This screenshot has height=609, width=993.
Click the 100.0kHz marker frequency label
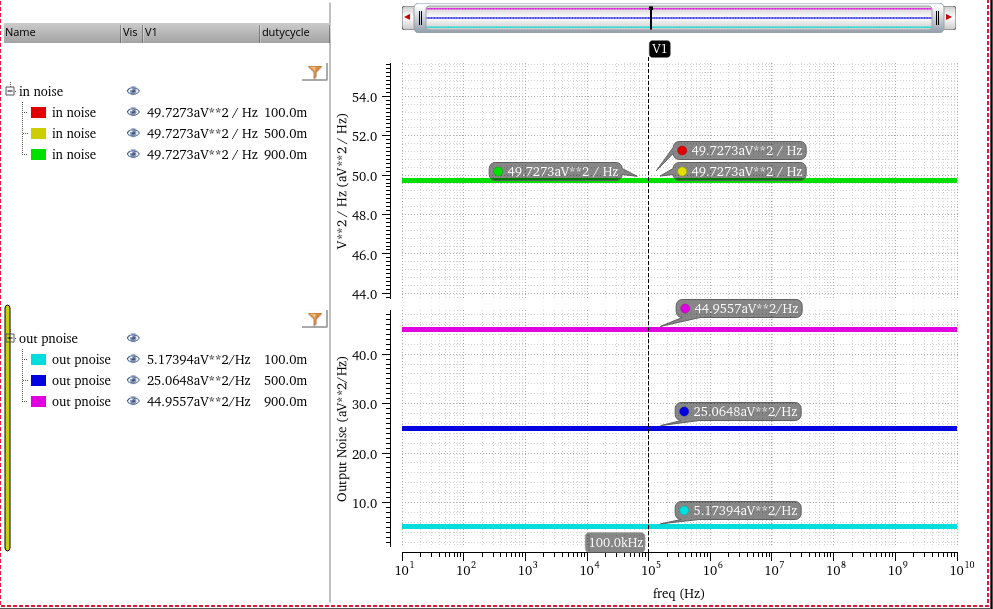click(x=616, y=543)
